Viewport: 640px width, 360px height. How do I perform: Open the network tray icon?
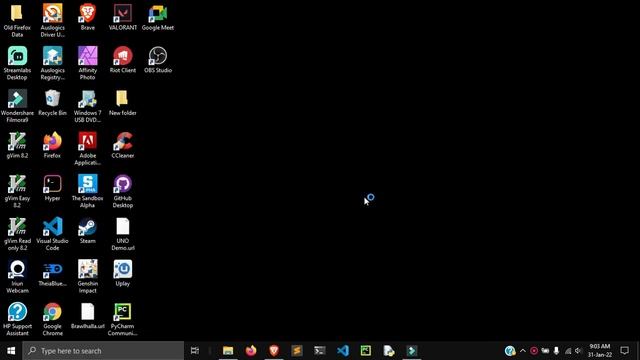point(568,351)
